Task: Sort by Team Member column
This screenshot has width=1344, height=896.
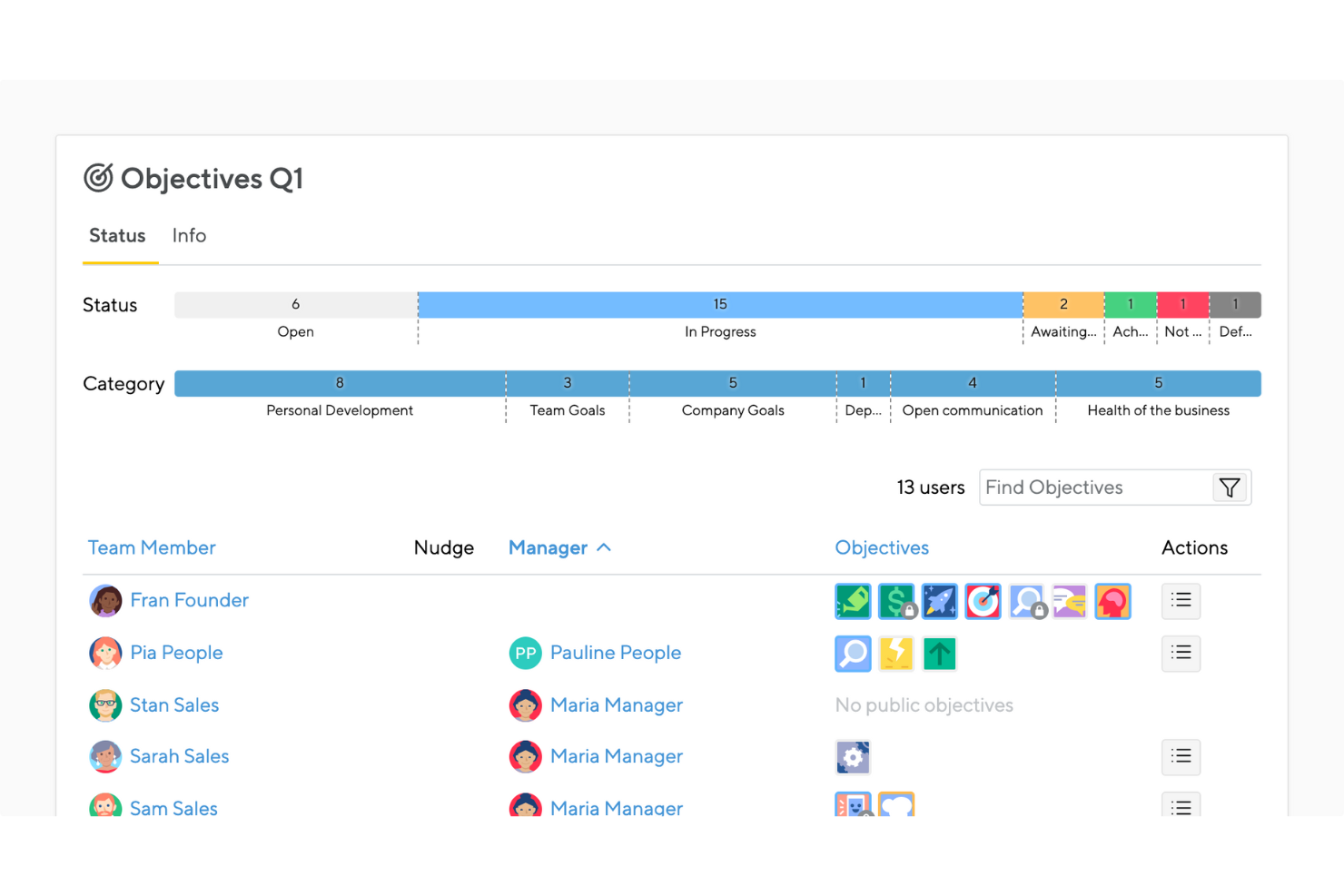Action: coord(152,547)
